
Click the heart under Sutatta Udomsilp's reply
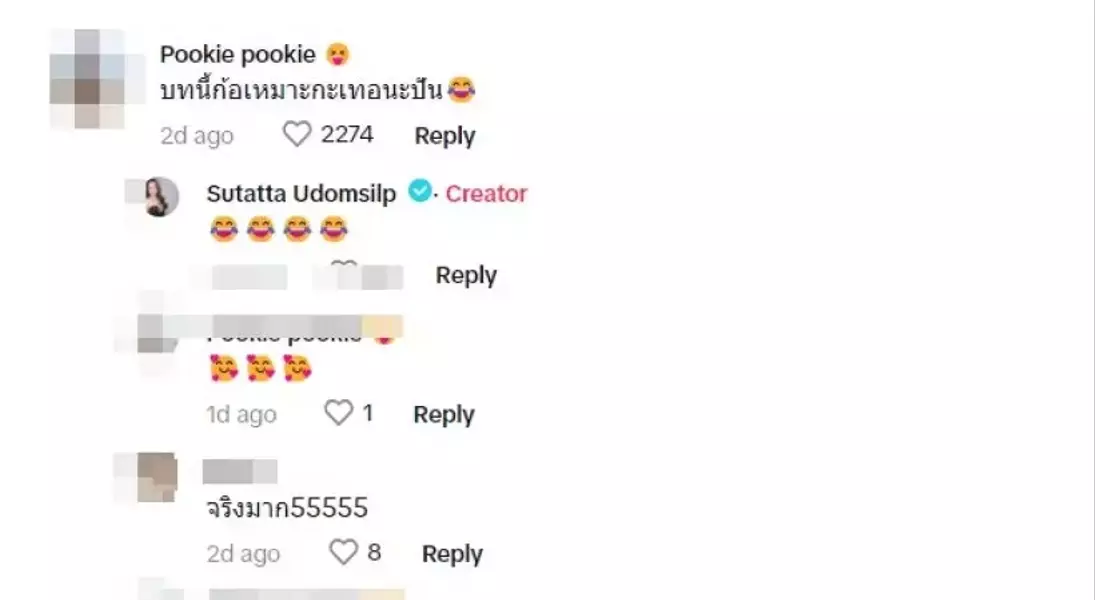click(x=343, y=270)
